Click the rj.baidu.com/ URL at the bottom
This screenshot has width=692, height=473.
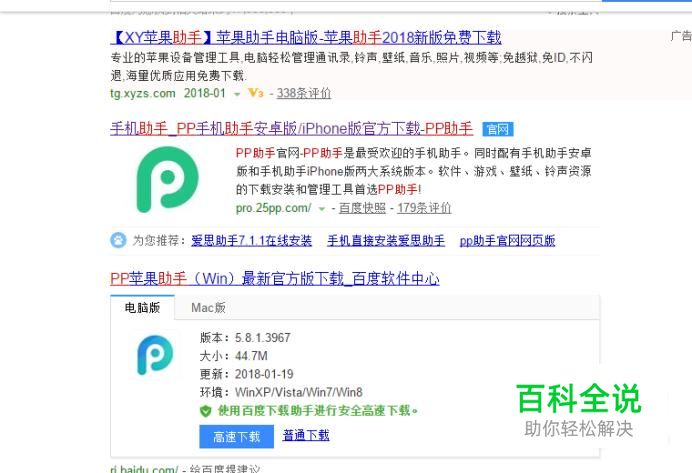[x=144, y=469]
